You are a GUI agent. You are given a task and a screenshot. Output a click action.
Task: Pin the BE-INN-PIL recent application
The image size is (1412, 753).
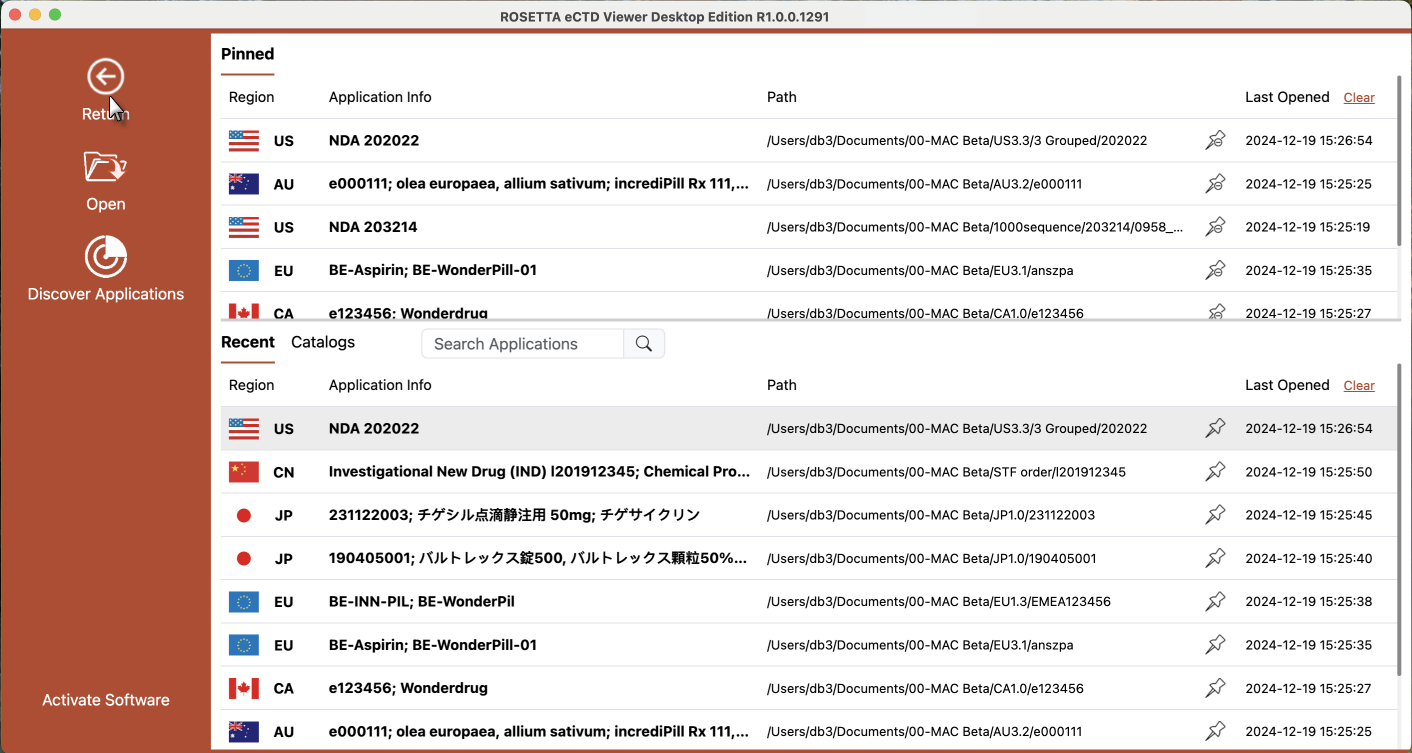1215,602
